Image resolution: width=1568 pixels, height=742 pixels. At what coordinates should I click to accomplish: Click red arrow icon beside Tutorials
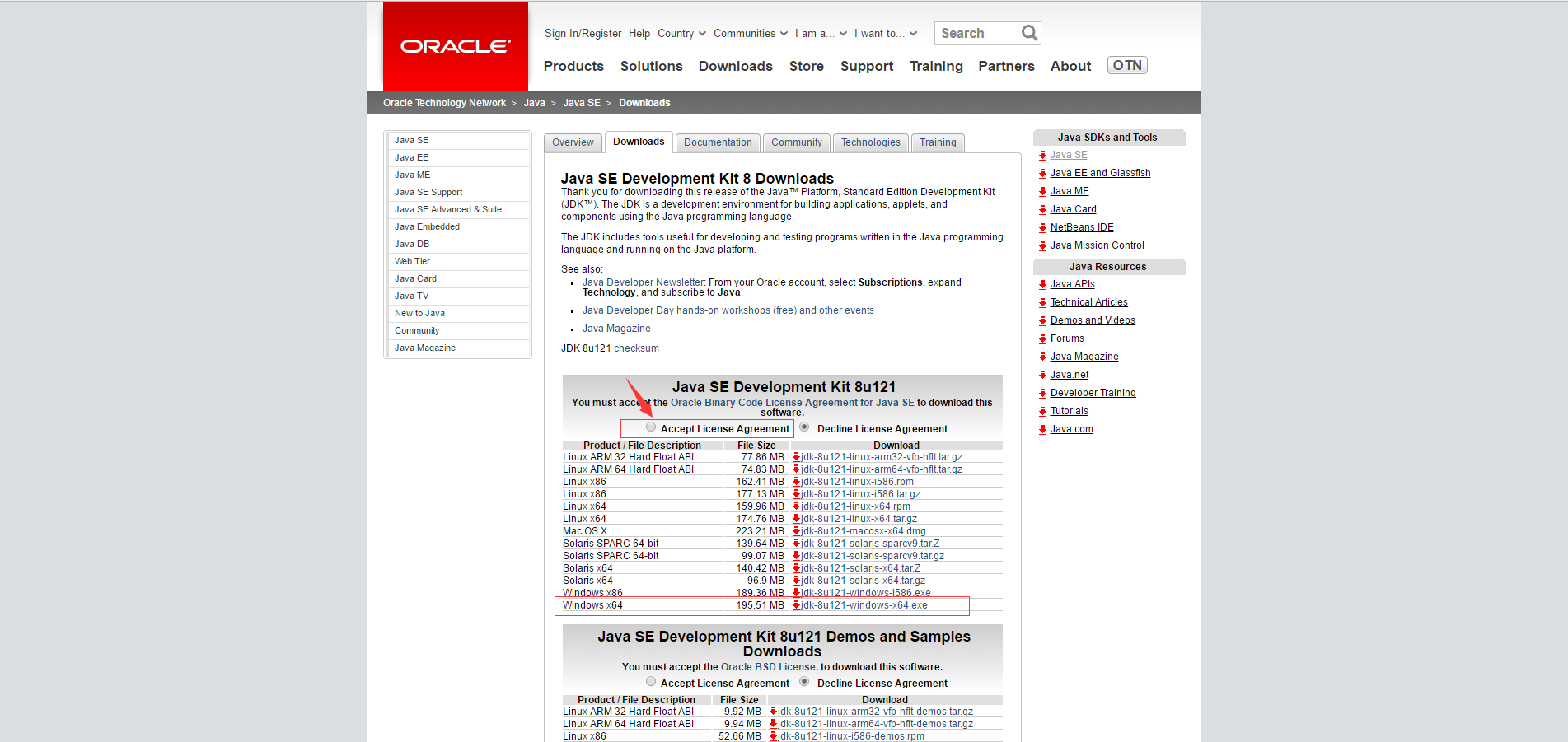coord(1043,411)
